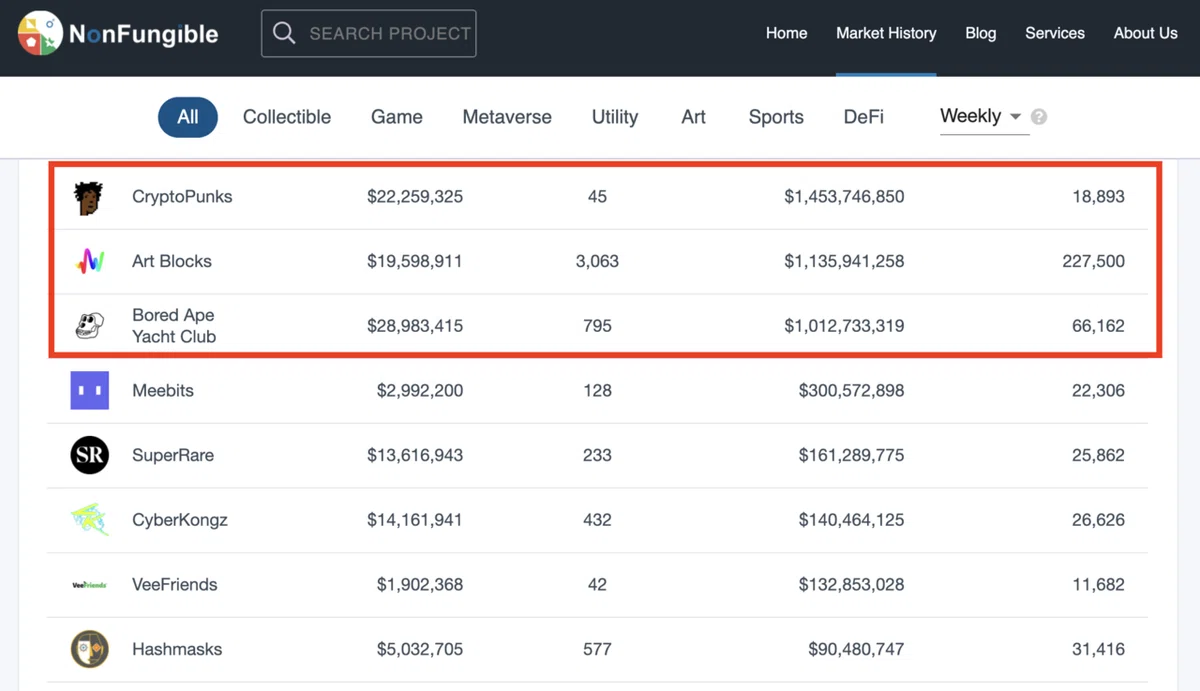Image resolution: width=1200 pixels, height=691 pixels.
Task: Select the Game category filter
Action: point(397,117)
